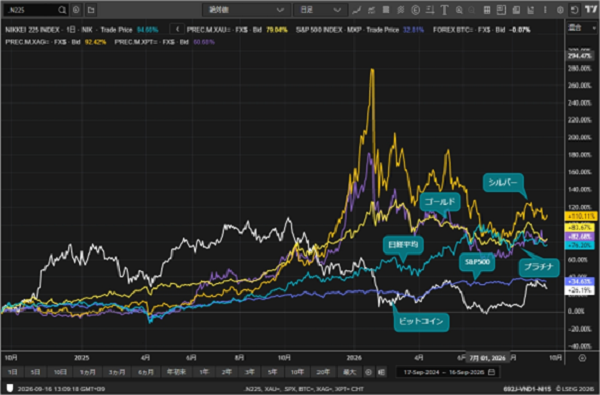Choose the 1ヵ月 range button
Viewport: 600px width, 395px height.
click(88, 372)
